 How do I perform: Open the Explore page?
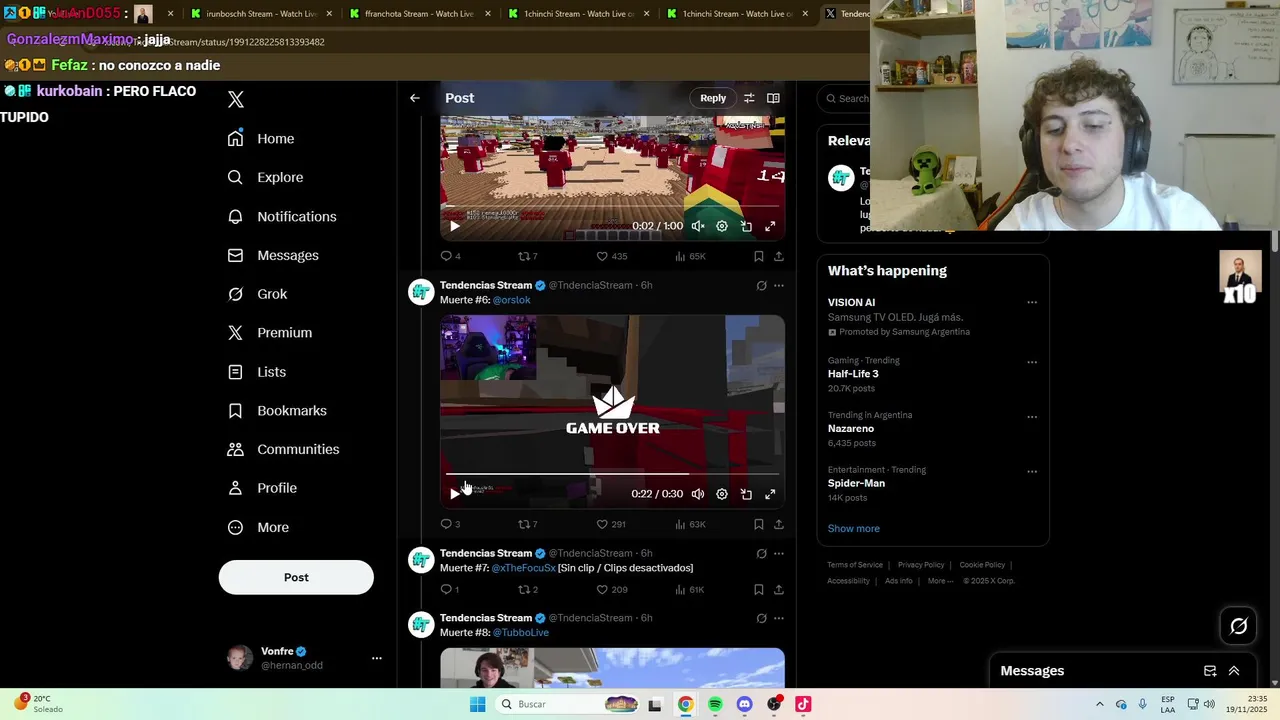point(265,177)
